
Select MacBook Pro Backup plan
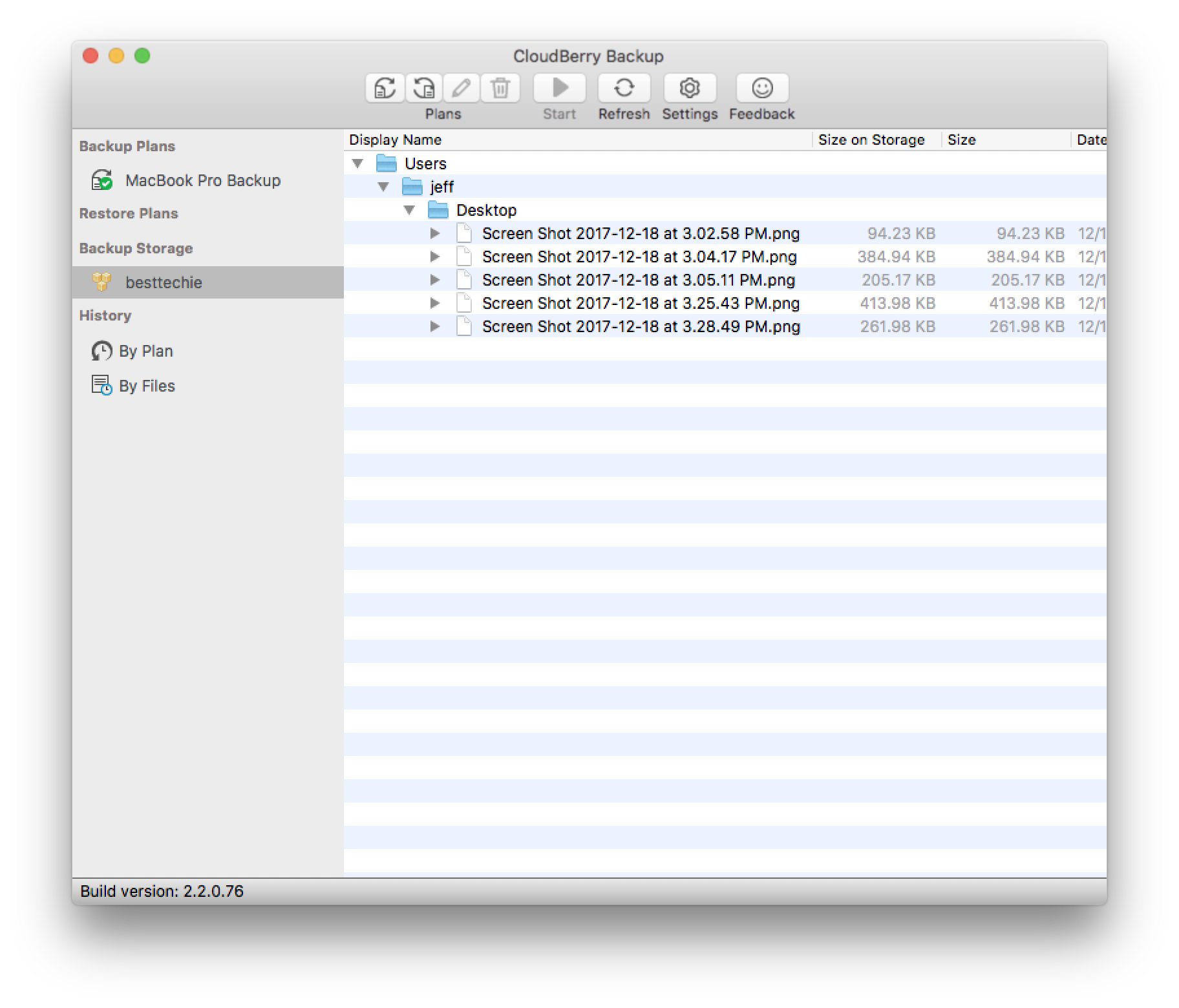click(x=202, y=180)
